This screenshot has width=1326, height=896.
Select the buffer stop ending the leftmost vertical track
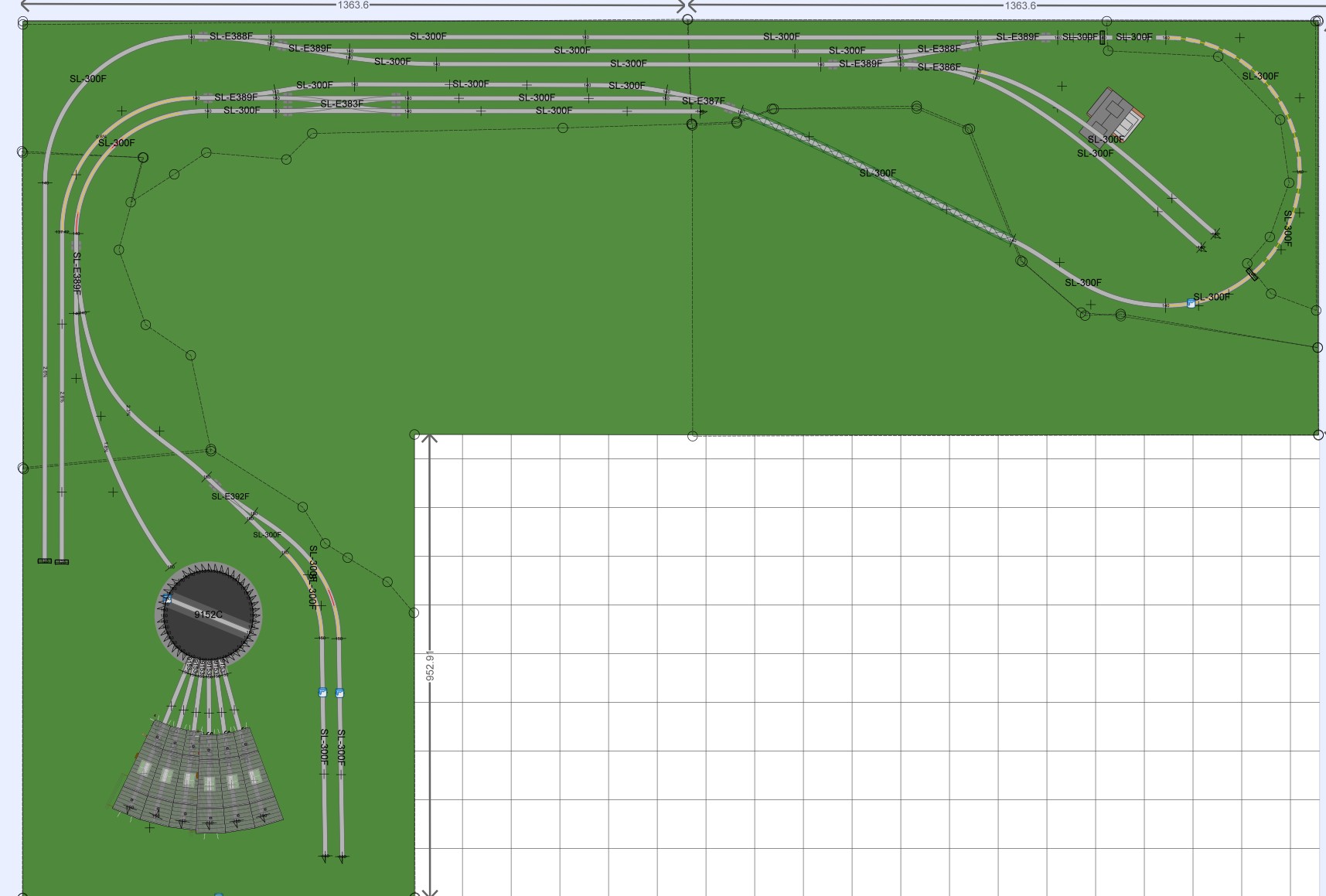click(45, 560)
